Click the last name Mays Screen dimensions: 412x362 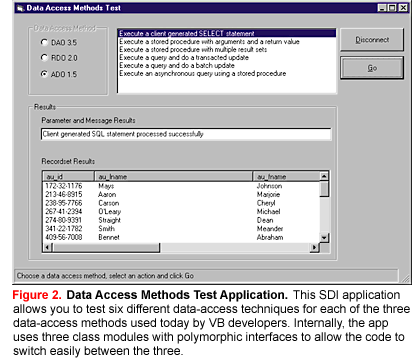(106, 186)
